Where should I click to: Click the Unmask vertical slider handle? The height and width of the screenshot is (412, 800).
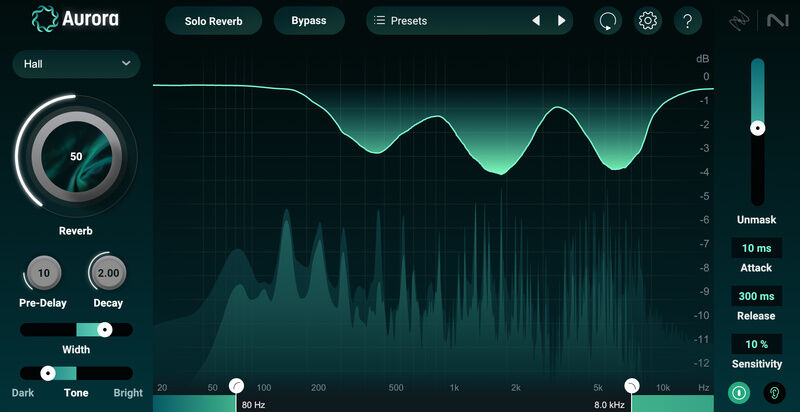[758, 128]
